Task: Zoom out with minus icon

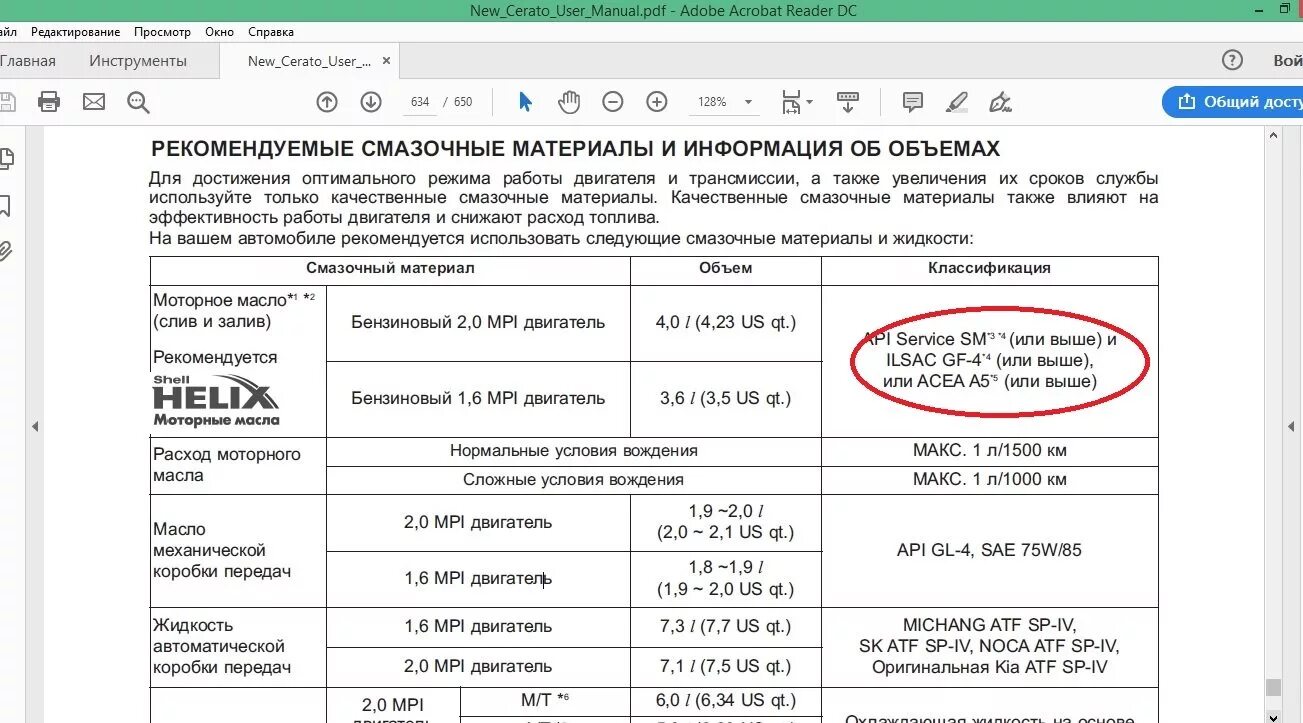Action: [613, 101]
